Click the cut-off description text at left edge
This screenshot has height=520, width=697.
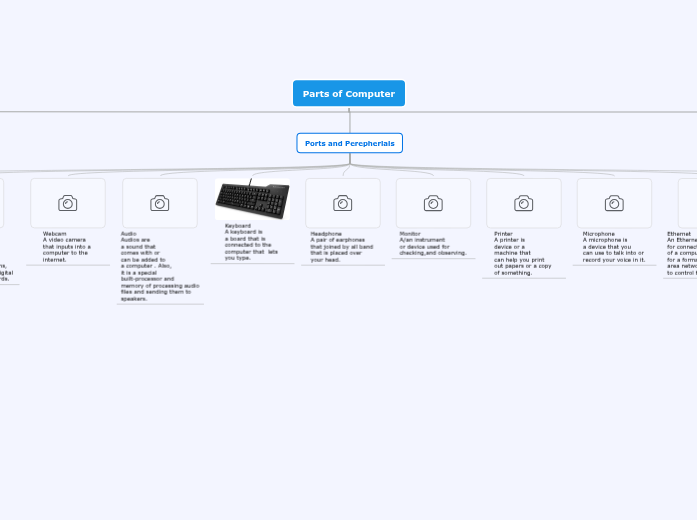(x=6, y=272)
